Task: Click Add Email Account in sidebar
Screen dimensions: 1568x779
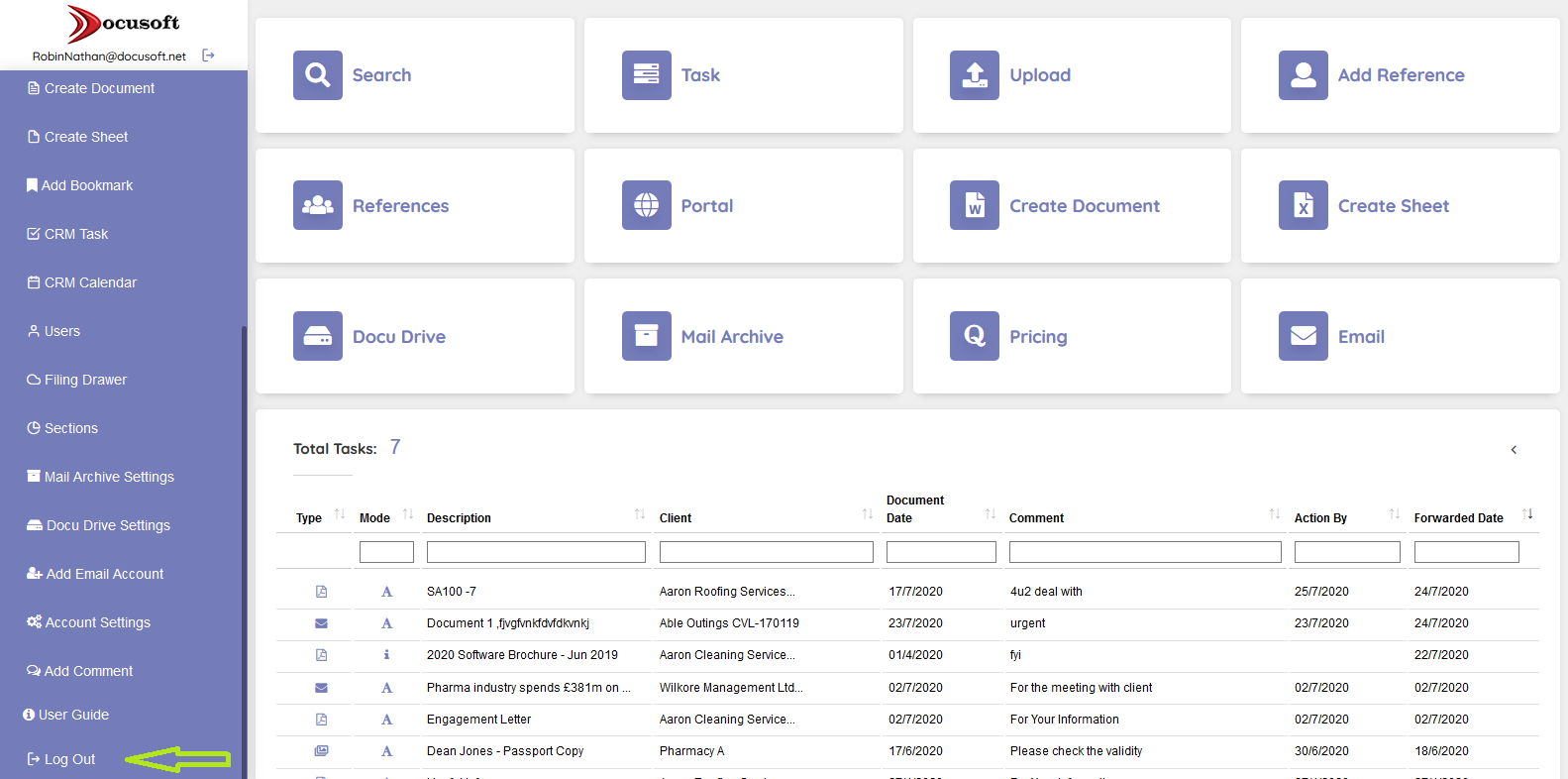Action: (95, 574)
